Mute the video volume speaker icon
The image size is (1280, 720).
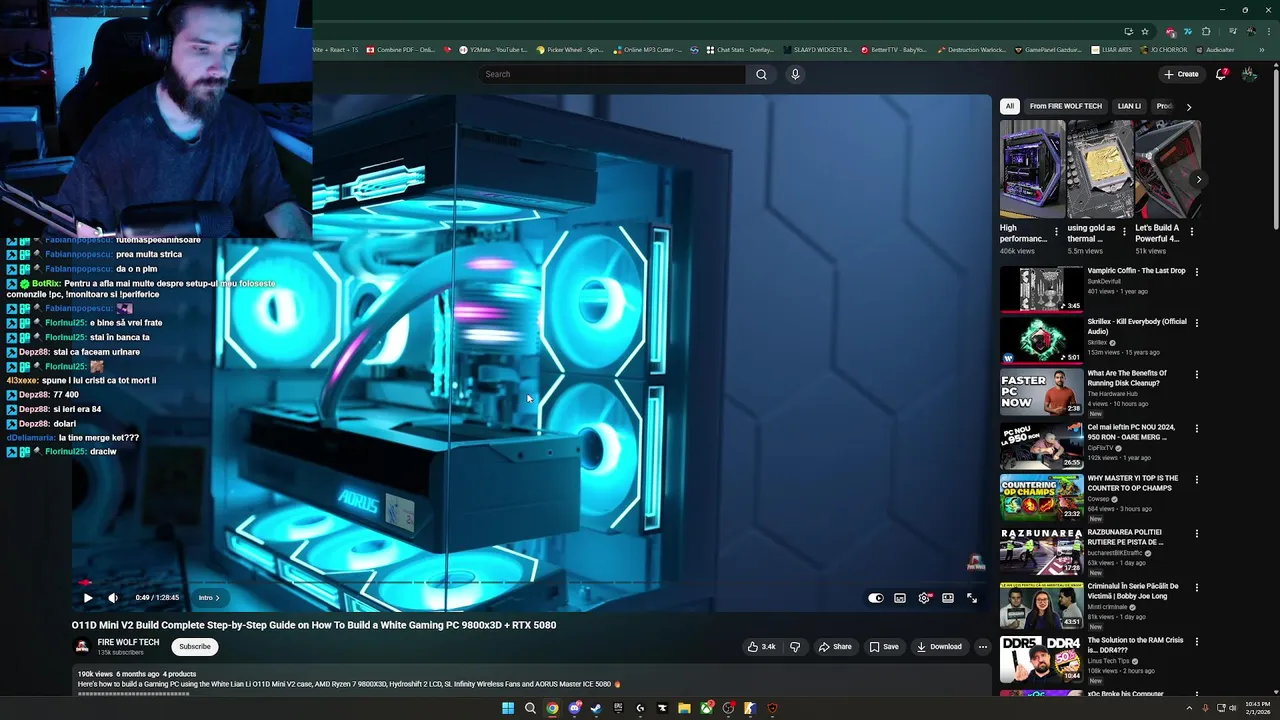click(113, 598)
